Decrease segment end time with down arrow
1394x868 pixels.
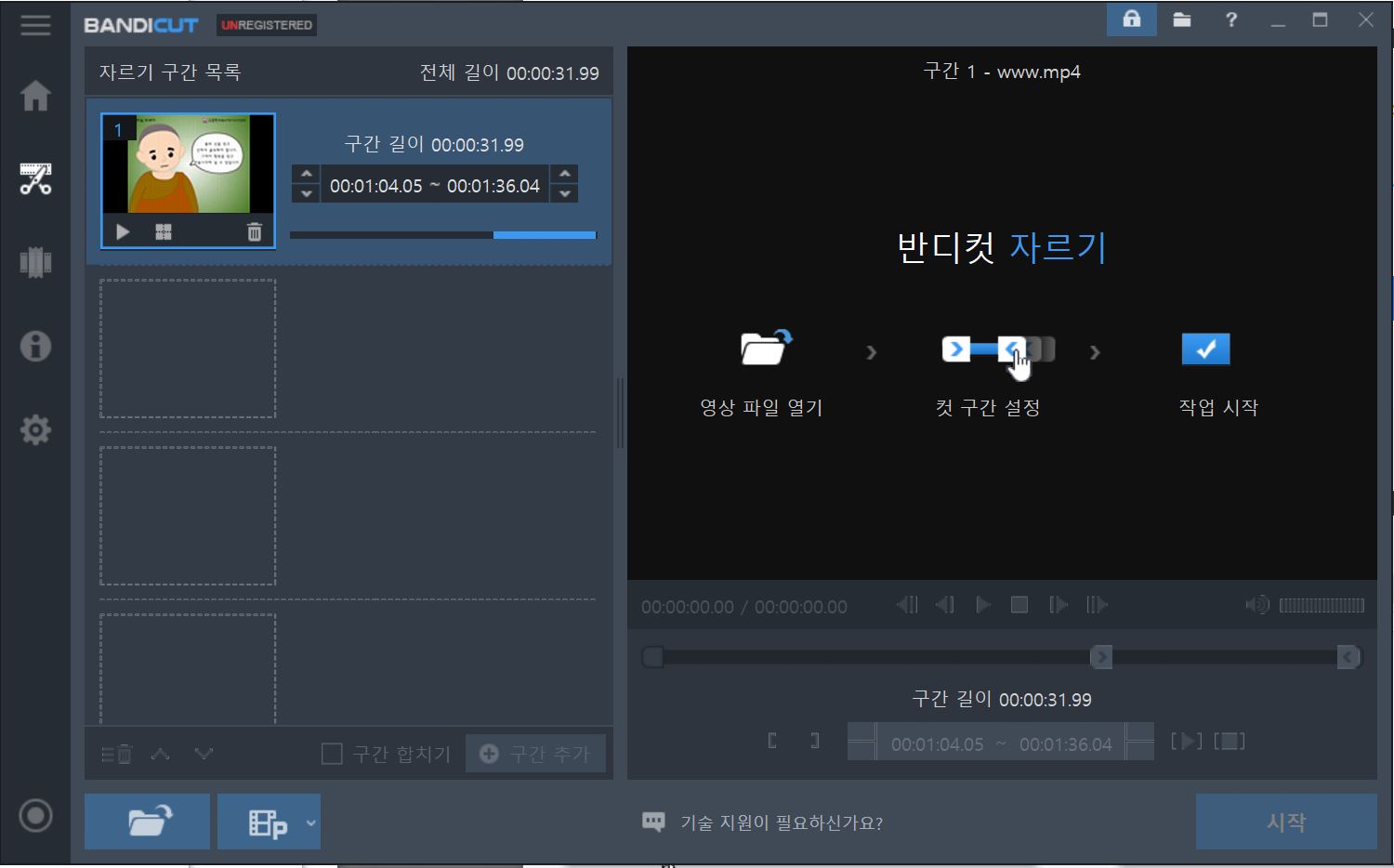tap(564, 194)
